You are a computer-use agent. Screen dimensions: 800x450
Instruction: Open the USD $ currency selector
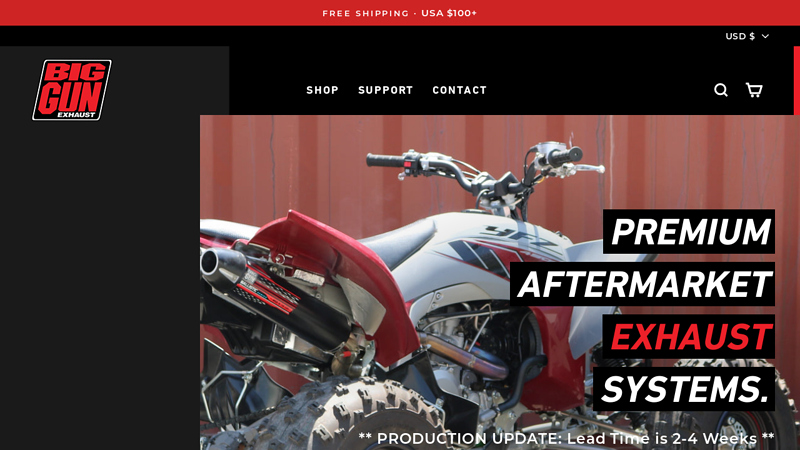(747, 36)
